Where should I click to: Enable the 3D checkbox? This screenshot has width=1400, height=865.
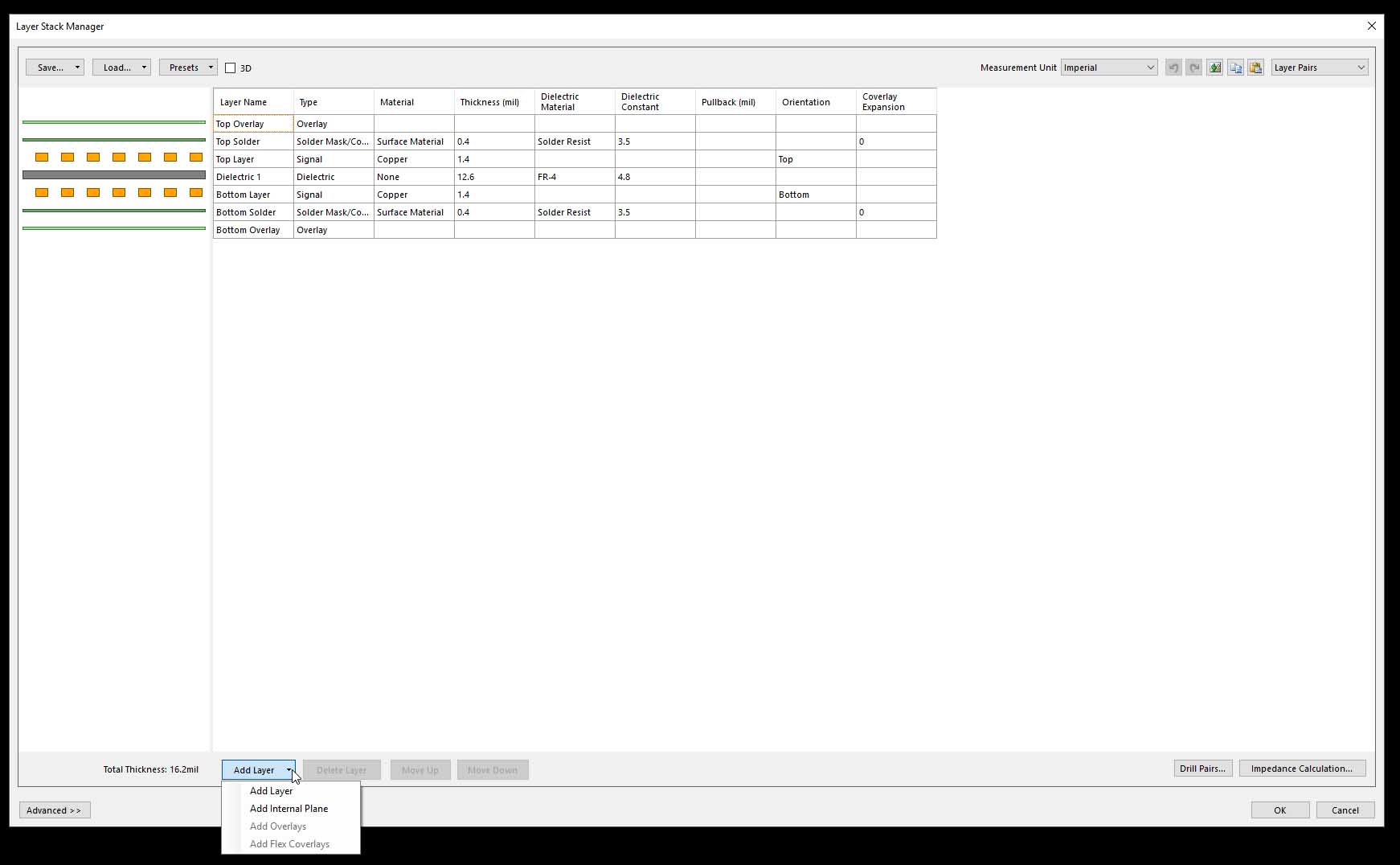231,68
